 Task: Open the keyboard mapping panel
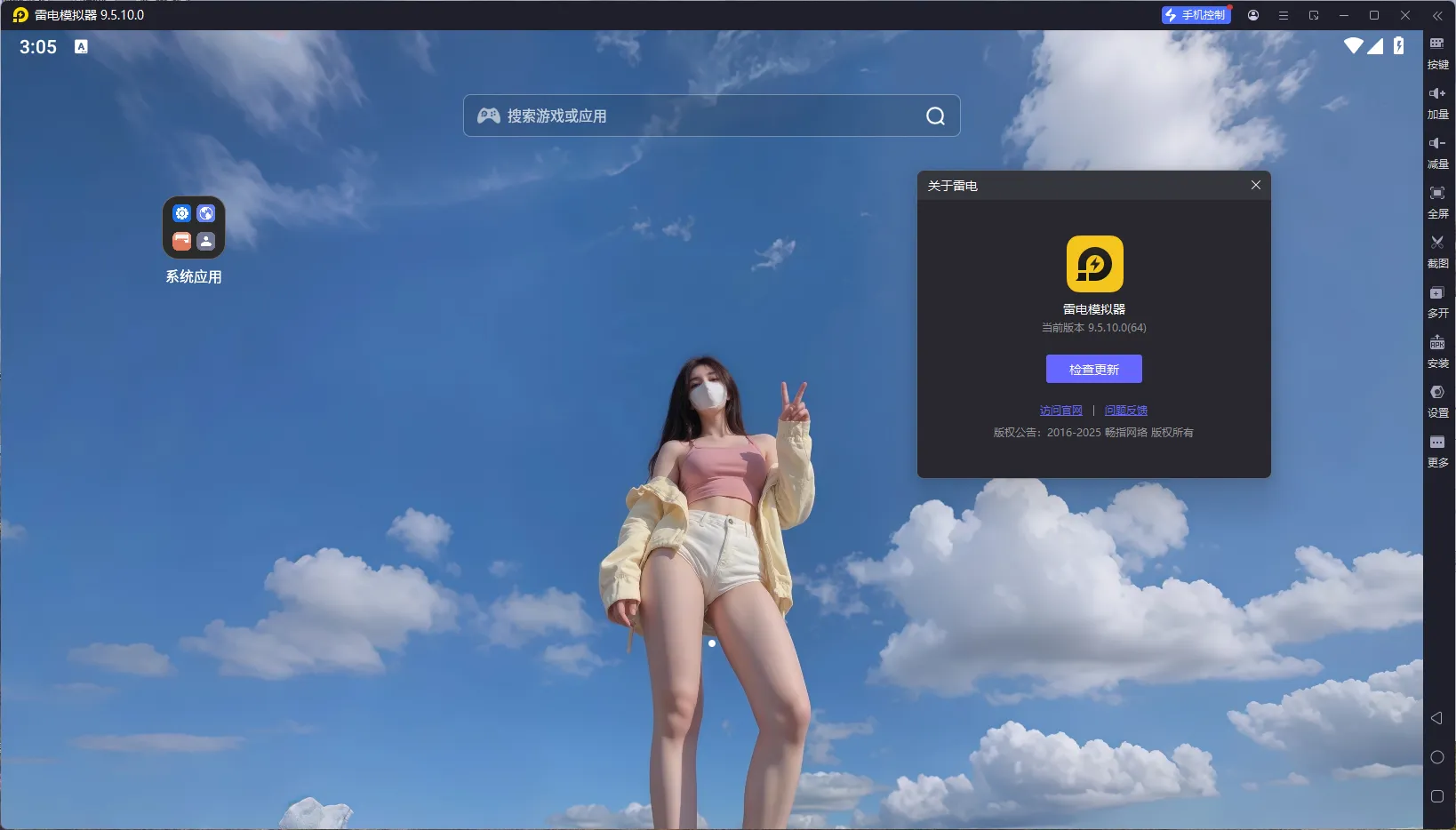[x=1438, y=53]
